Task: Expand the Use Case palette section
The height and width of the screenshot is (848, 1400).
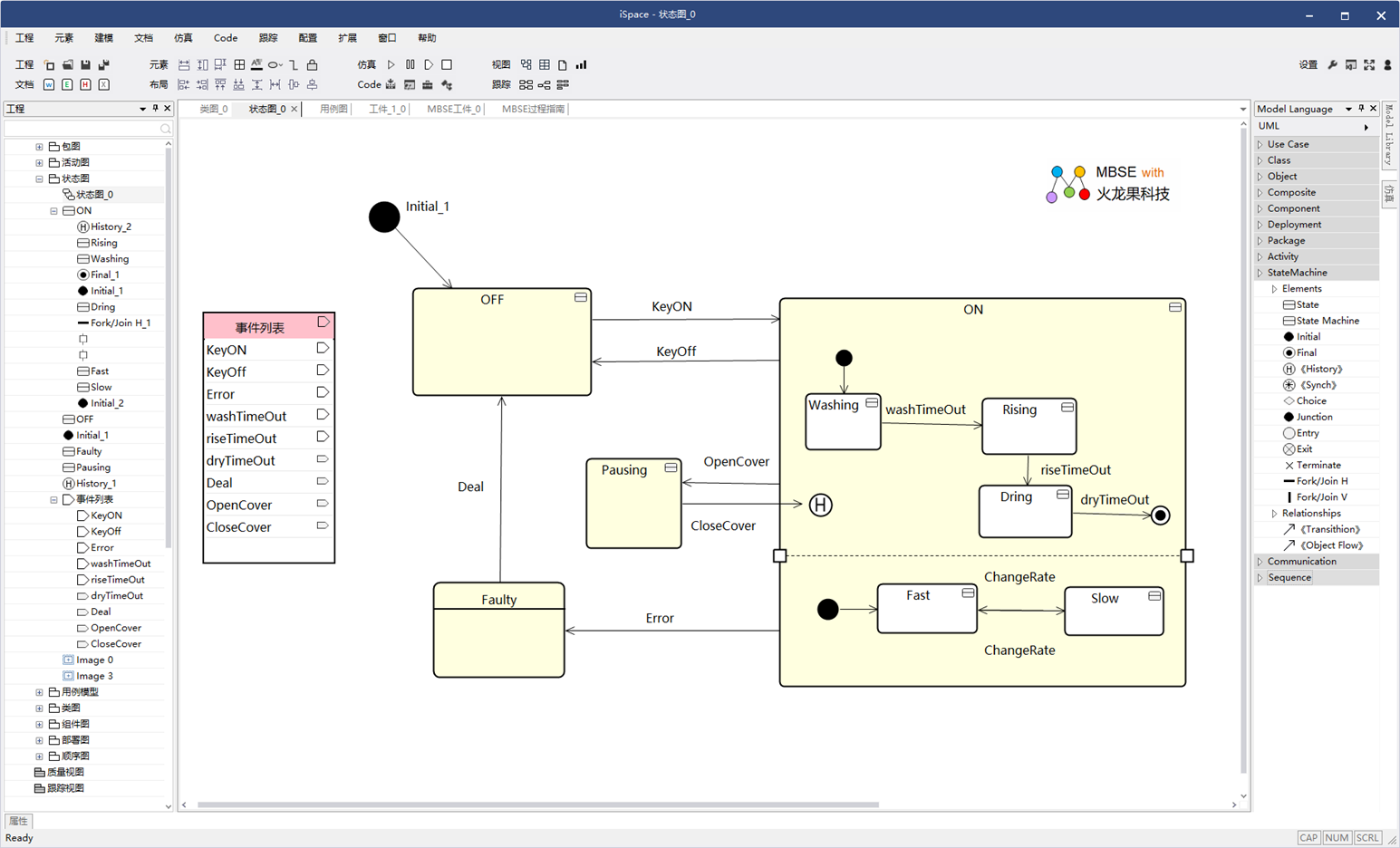Action: (1260, 145)
